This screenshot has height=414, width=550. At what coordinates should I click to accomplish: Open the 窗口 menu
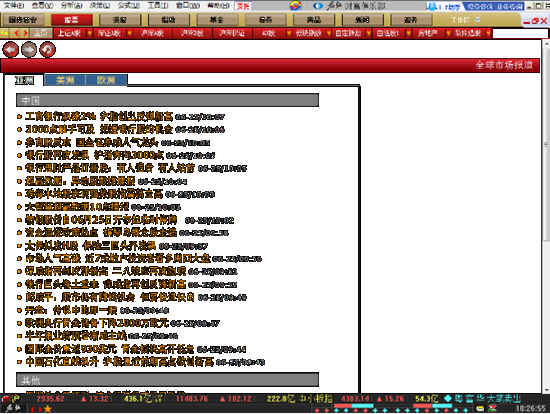tap(188, 6)
